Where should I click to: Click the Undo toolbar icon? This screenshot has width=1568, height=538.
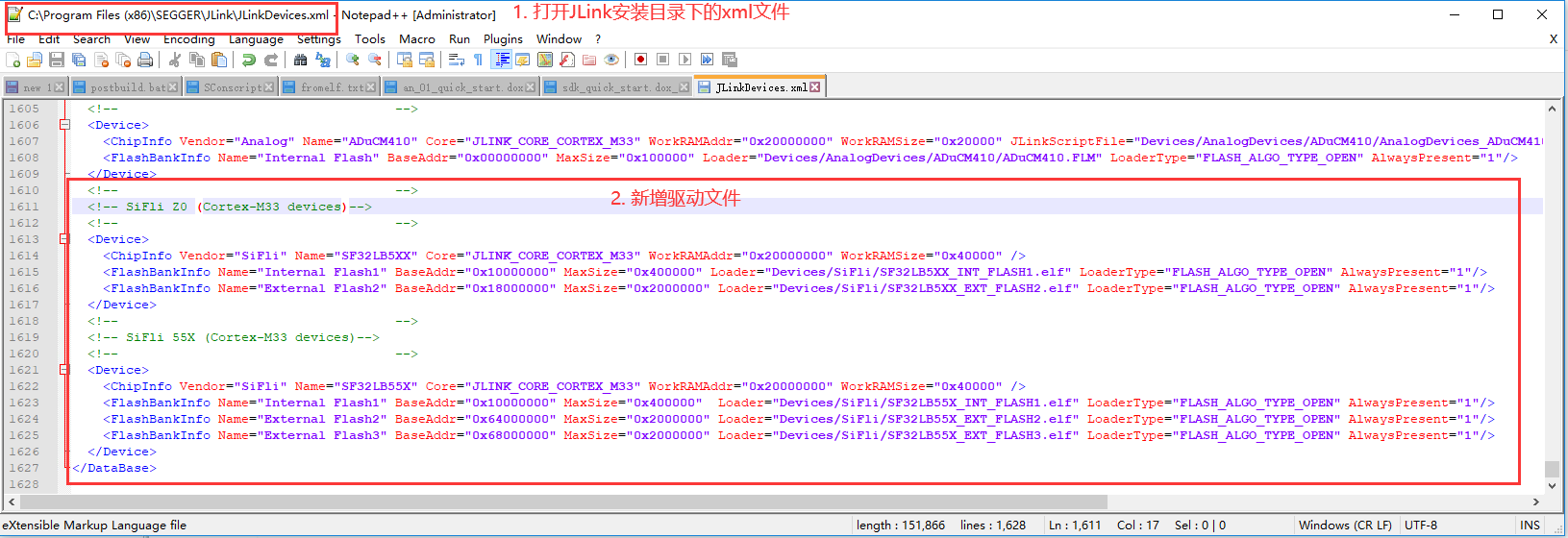[x=249, y=60]
